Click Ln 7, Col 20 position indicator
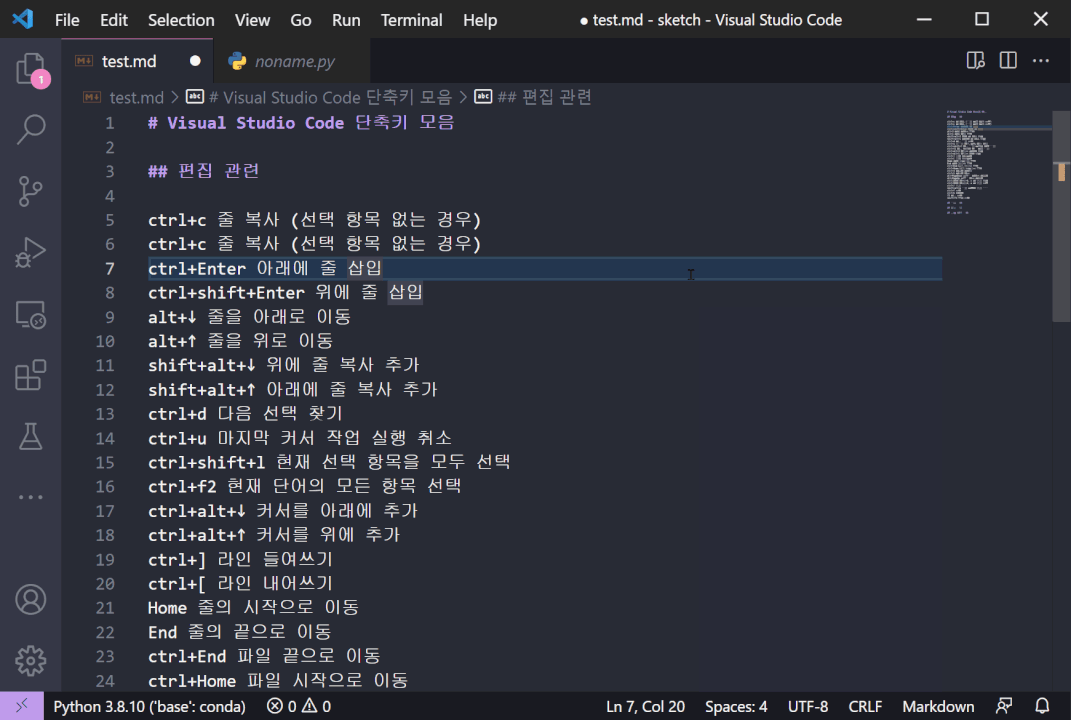The image size is (1071, 720). point(645,706)
